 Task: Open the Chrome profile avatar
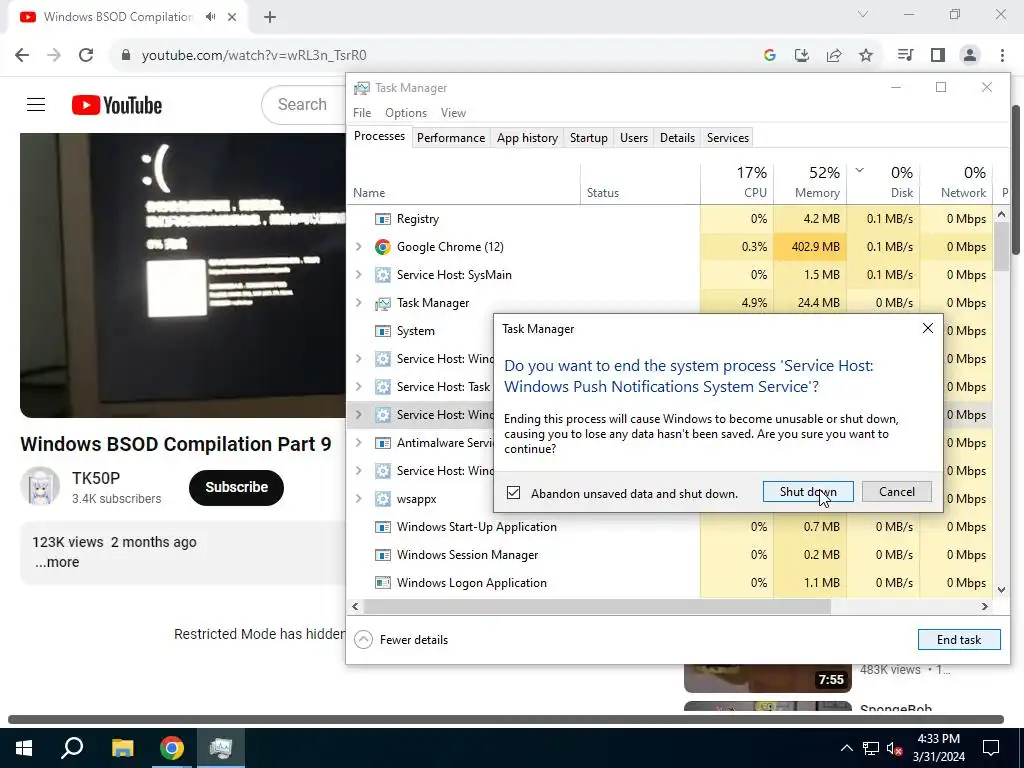click(x=970, y=56)
